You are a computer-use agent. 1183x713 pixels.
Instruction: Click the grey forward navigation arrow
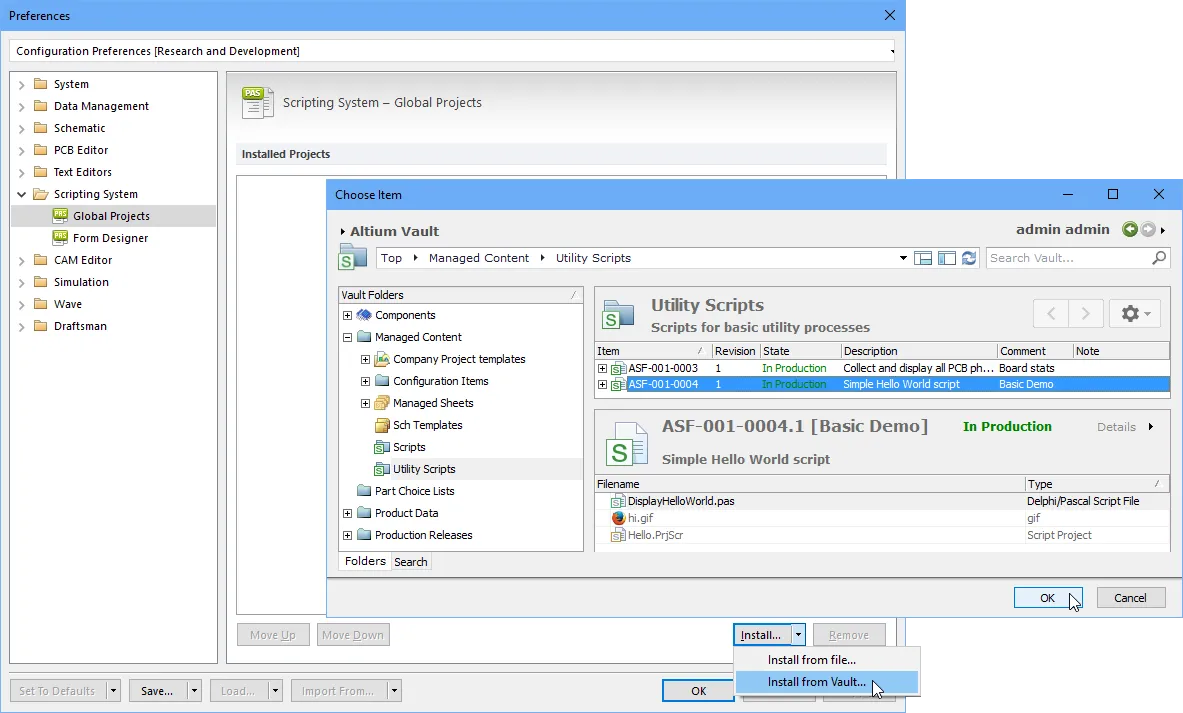click(x=1148, y=229)
